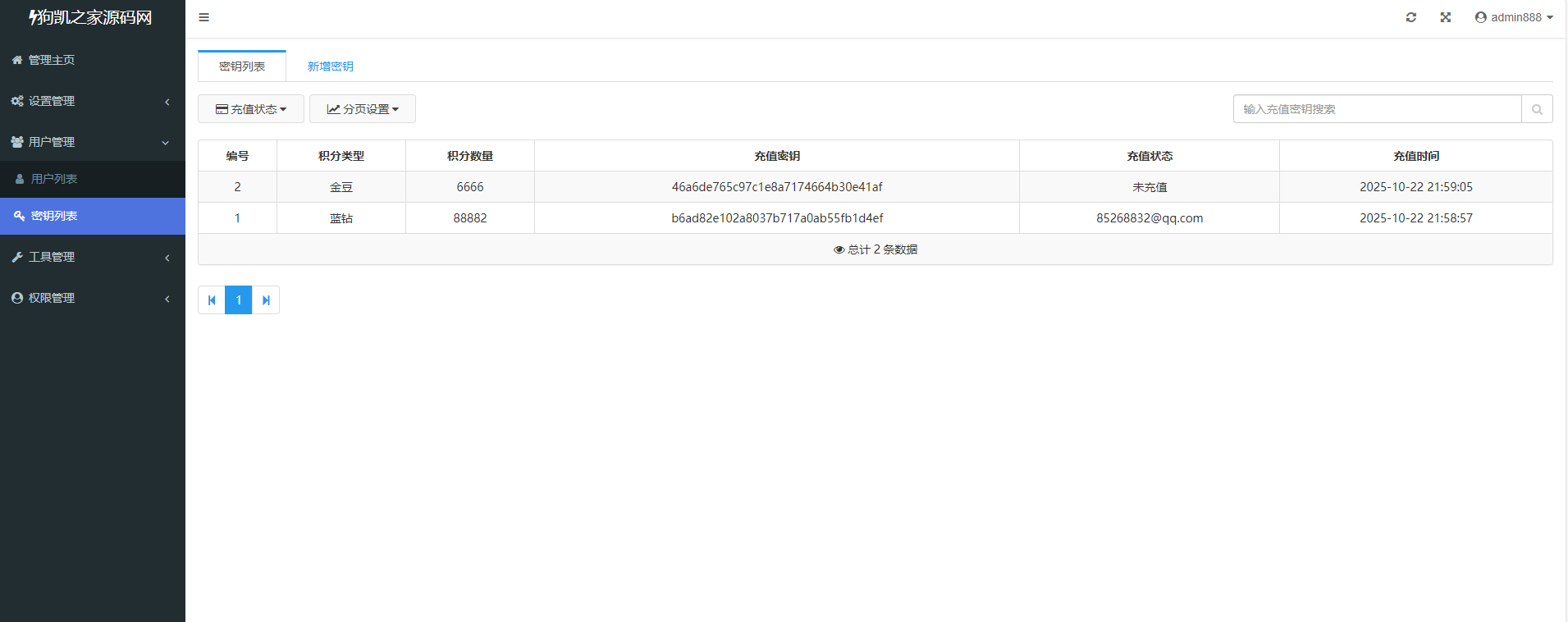Click the 蓝钻 points type cell
Viewport: 1568px width, 622px height.
click(x=341, y=218)
